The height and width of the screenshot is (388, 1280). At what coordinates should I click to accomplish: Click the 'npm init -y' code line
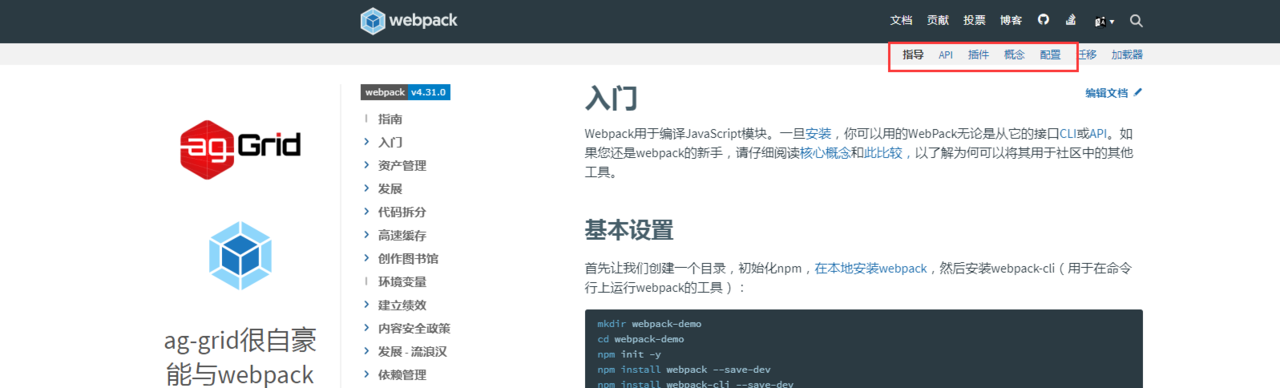(629, 354)
